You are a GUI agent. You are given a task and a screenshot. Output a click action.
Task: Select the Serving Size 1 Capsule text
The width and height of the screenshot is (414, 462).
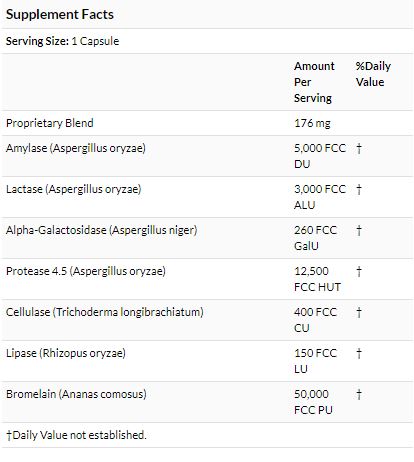(x=62, y=41)
